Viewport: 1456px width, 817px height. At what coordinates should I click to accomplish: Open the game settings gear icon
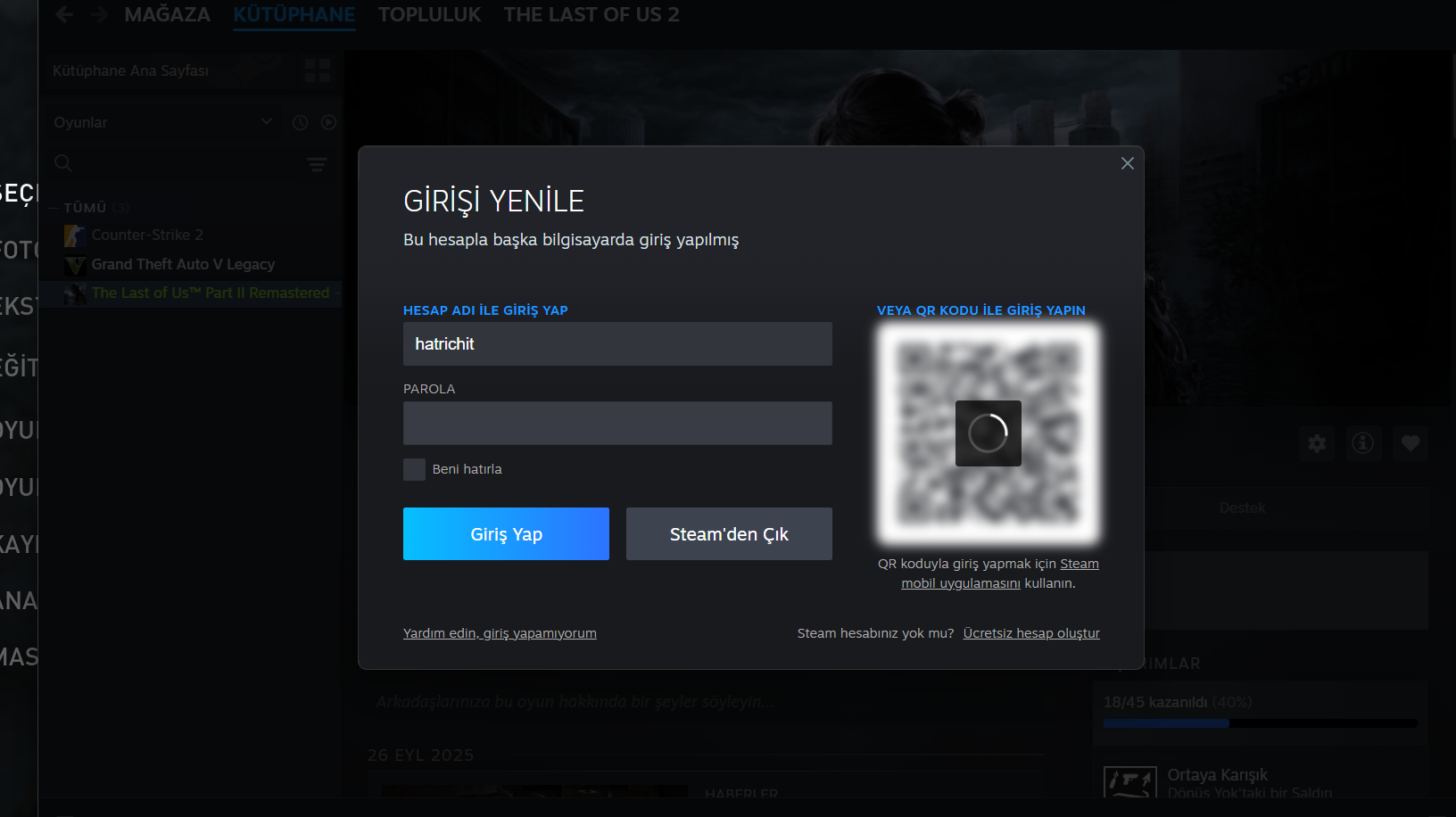(1317, 443)
